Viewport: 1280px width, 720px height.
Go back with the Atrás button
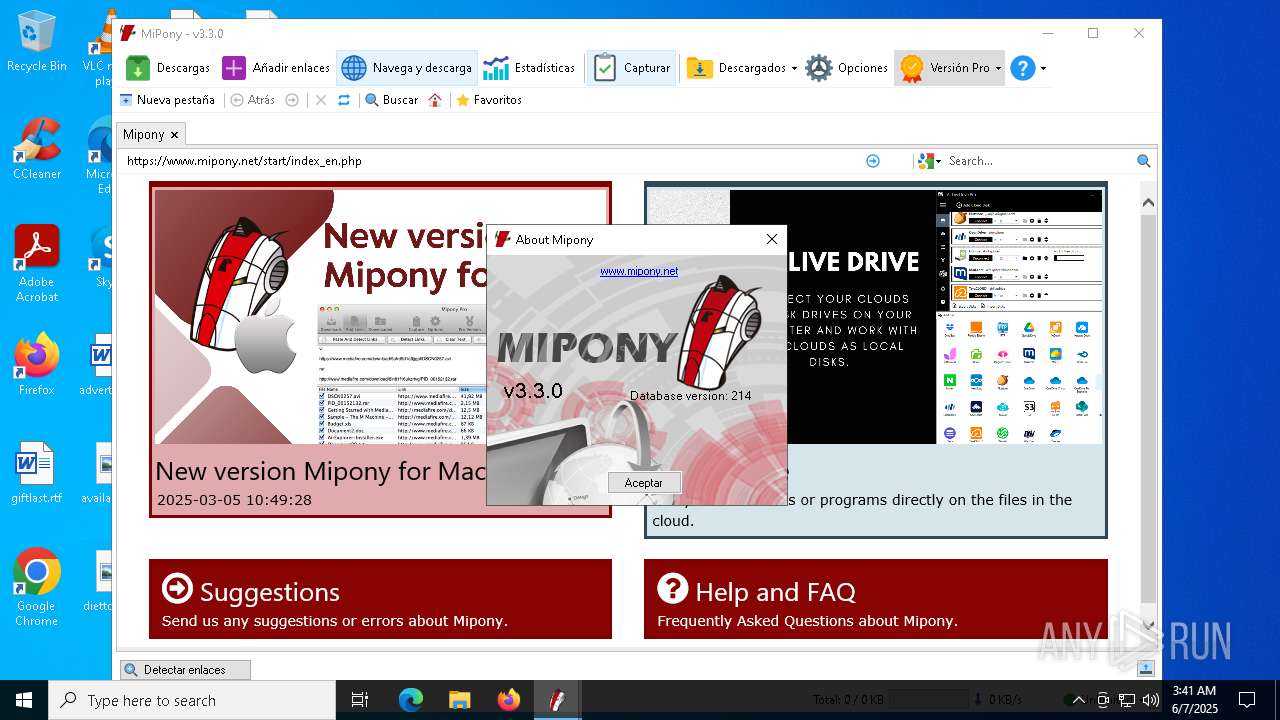(x=252, y=100)
